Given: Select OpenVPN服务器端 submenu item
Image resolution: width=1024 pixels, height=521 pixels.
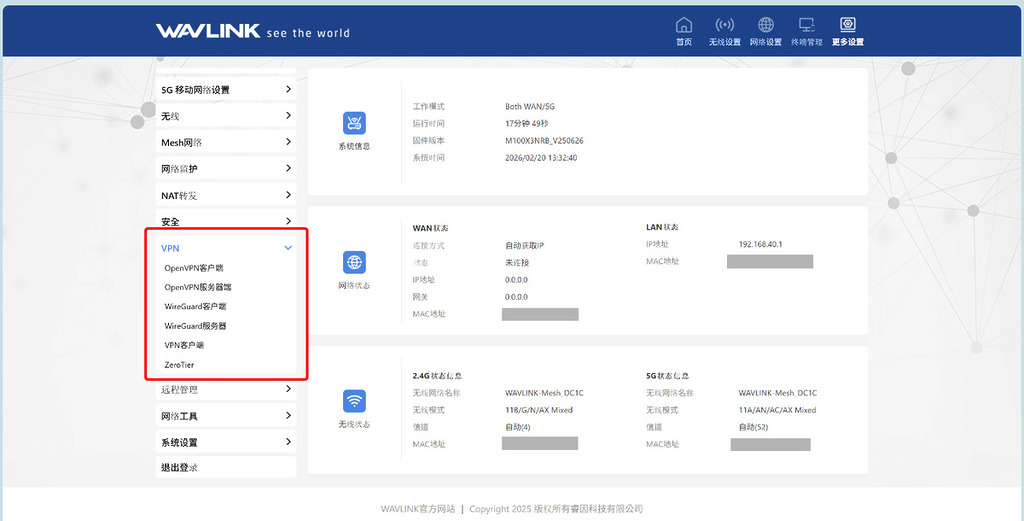Looking at the screenshot, I should 198,287.
